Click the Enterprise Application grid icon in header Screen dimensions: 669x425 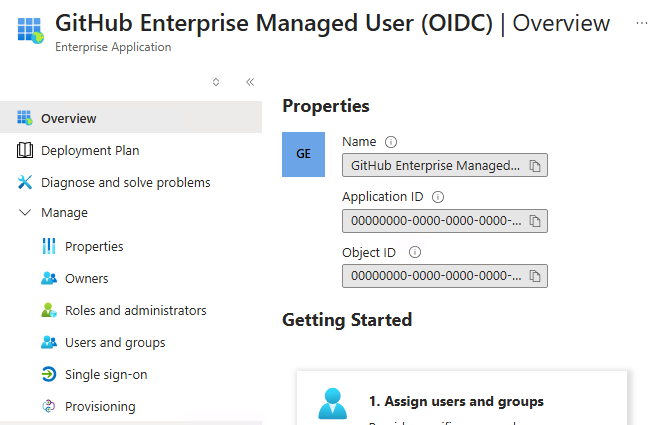click(x=30, y=30)
